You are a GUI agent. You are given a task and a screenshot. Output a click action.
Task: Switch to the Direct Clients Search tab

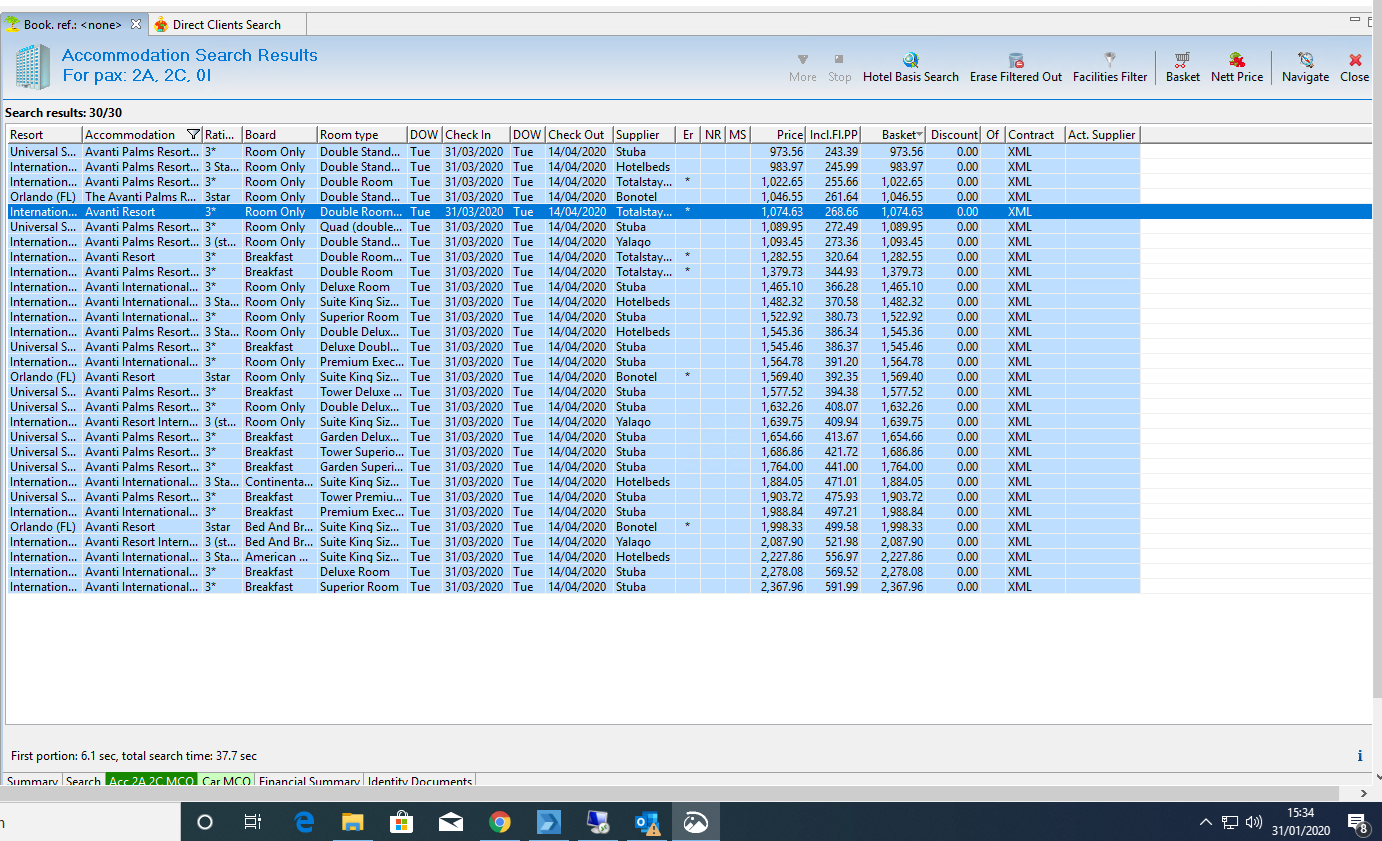click(226, 25)
